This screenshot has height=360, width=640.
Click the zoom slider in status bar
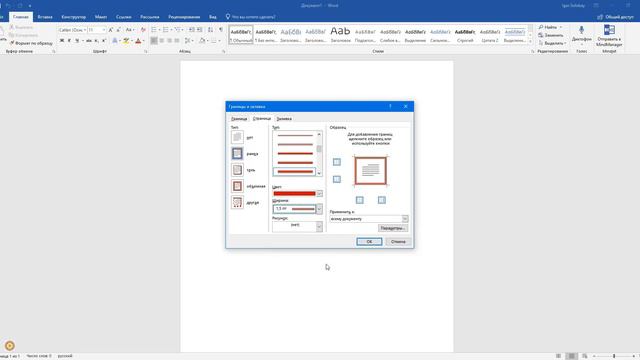(614, 356)
